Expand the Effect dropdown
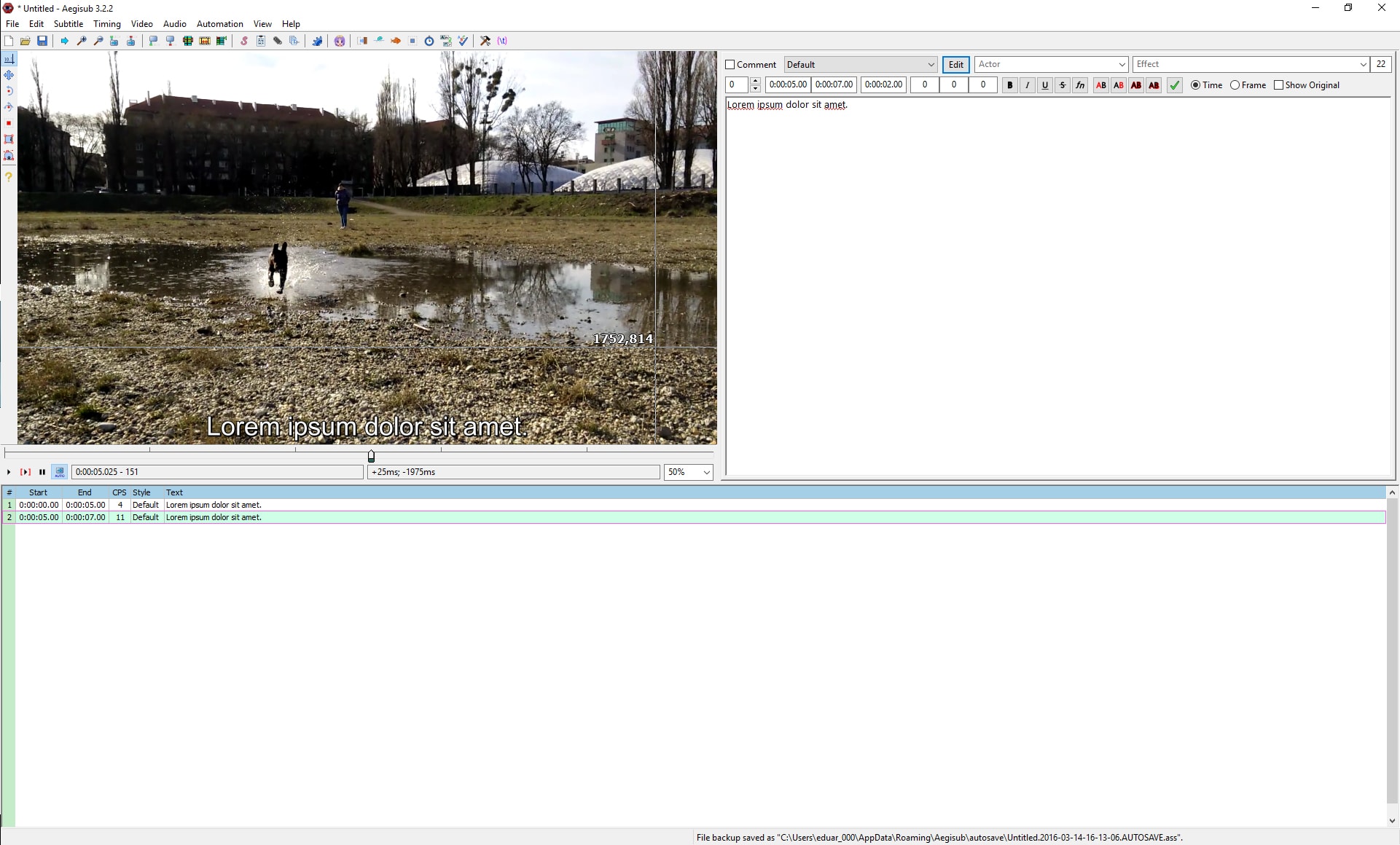The image size is (1400, 845). (x=1363, y=65)
